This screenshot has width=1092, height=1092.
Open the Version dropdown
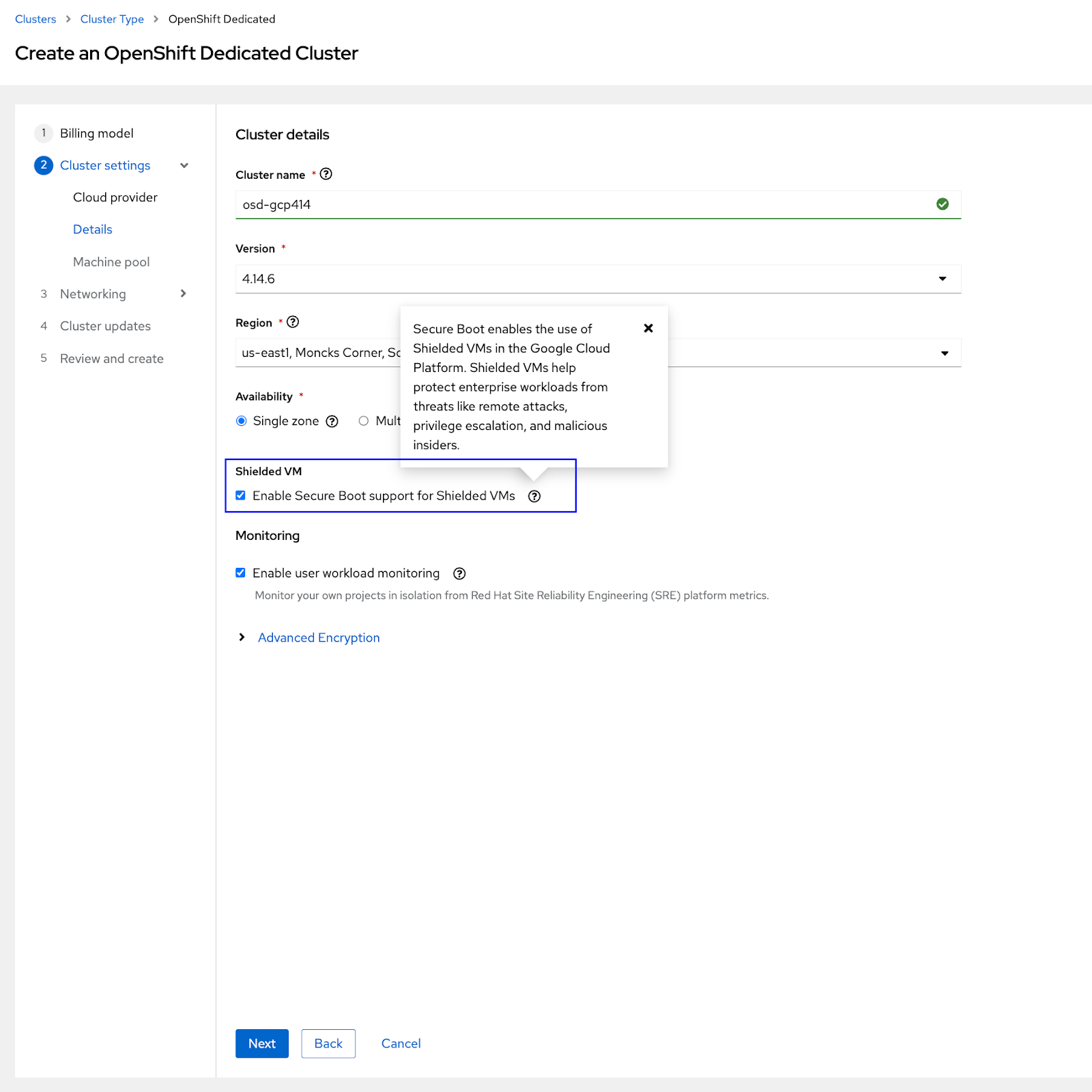[943, 278]
